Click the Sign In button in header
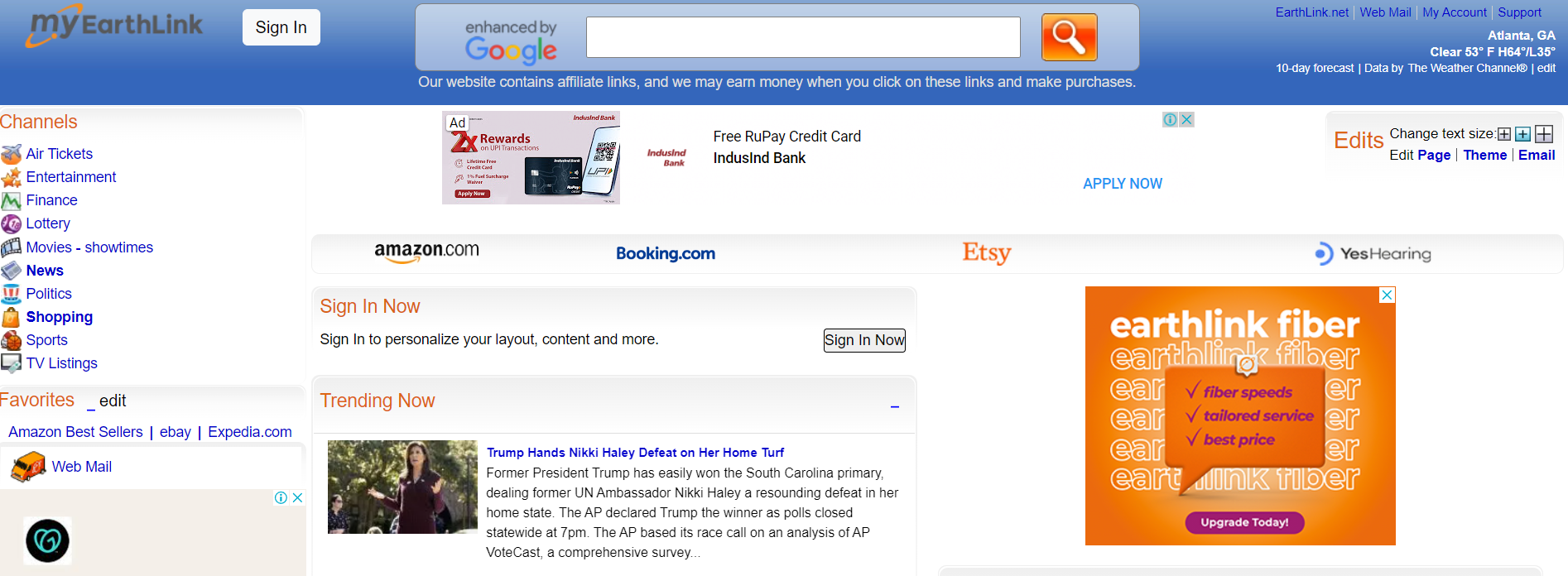1568x576 pixels. (281, 27)
